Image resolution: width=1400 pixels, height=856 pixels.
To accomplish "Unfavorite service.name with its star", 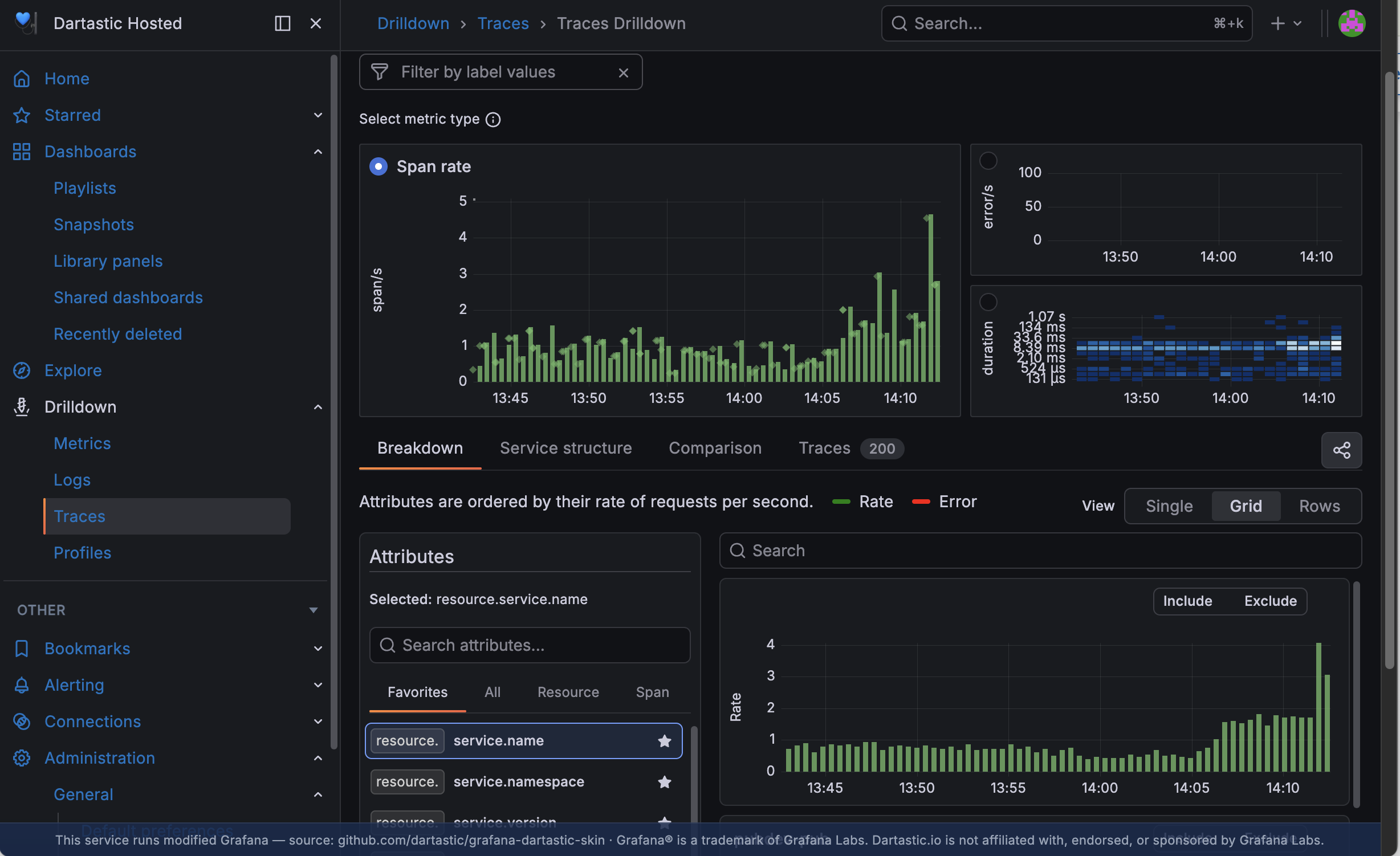I will coord(664,741).
